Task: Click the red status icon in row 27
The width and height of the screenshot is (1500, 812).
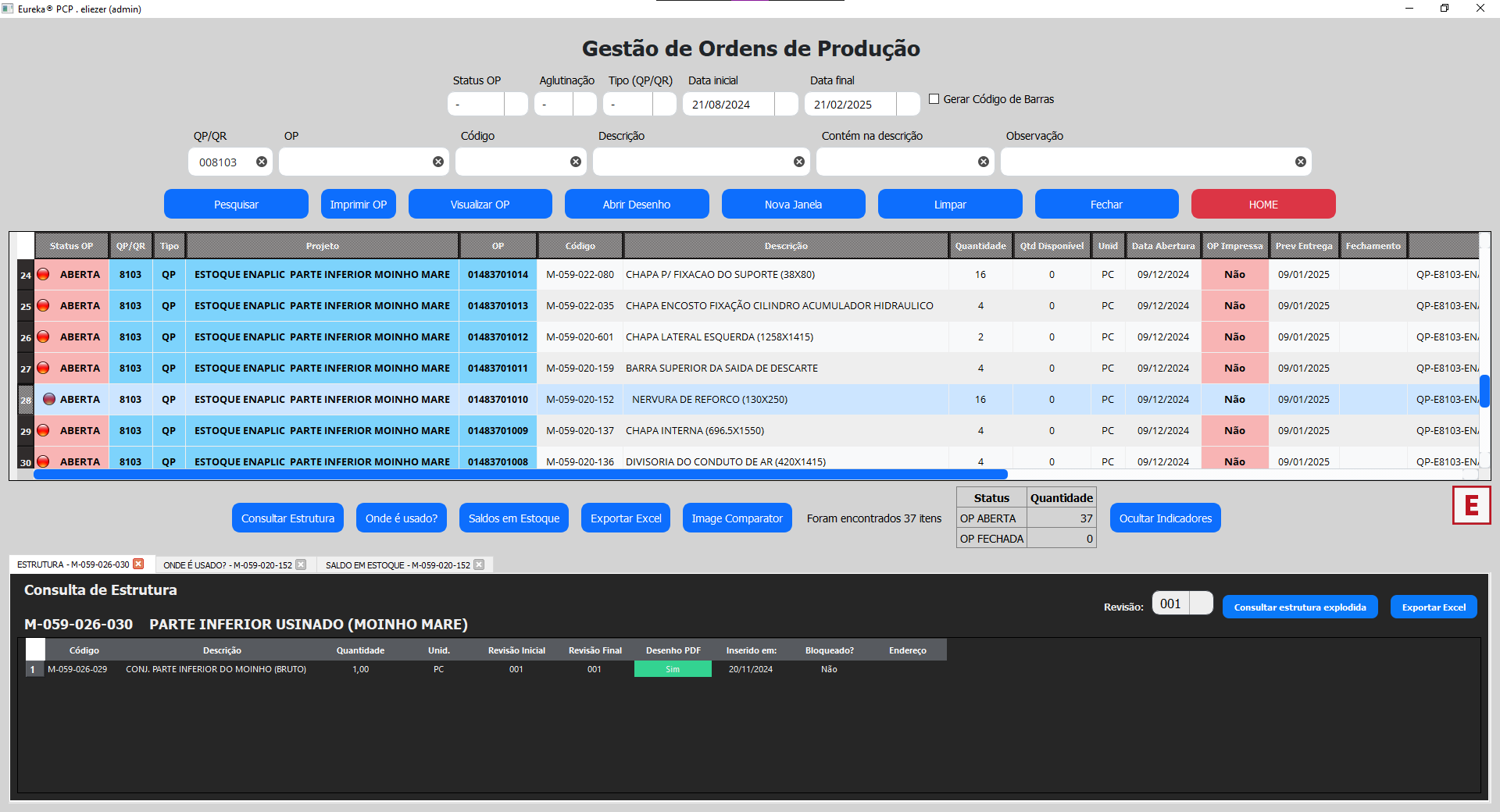Action: click(44, 368)
